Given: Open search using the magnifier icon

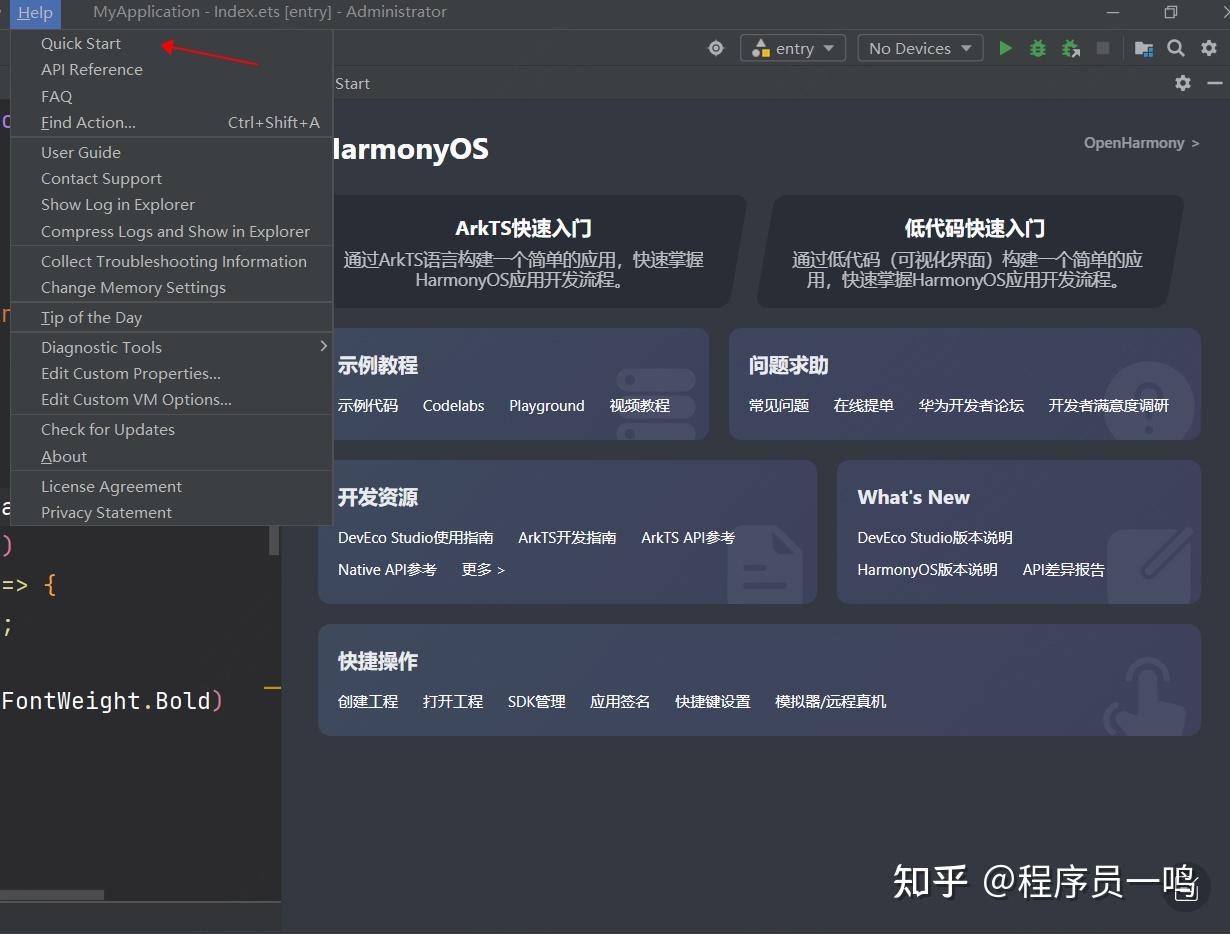Looking at the screenshot, I should point(1175,47).
